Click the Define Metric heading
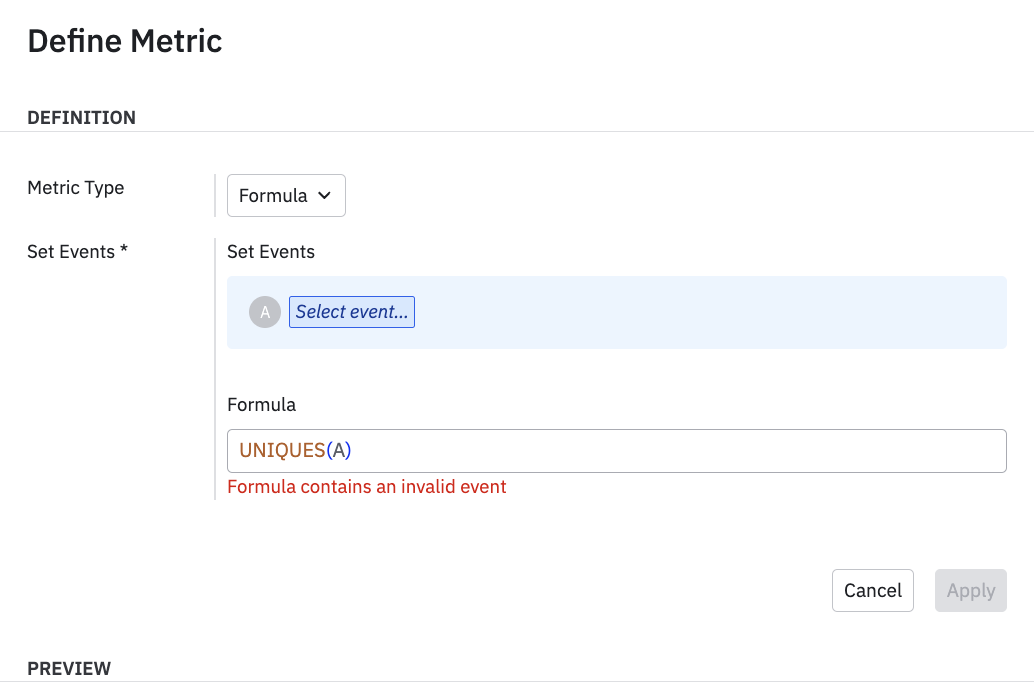The height and width of the screenshot is (700, 1034). (x=125, y=41)
